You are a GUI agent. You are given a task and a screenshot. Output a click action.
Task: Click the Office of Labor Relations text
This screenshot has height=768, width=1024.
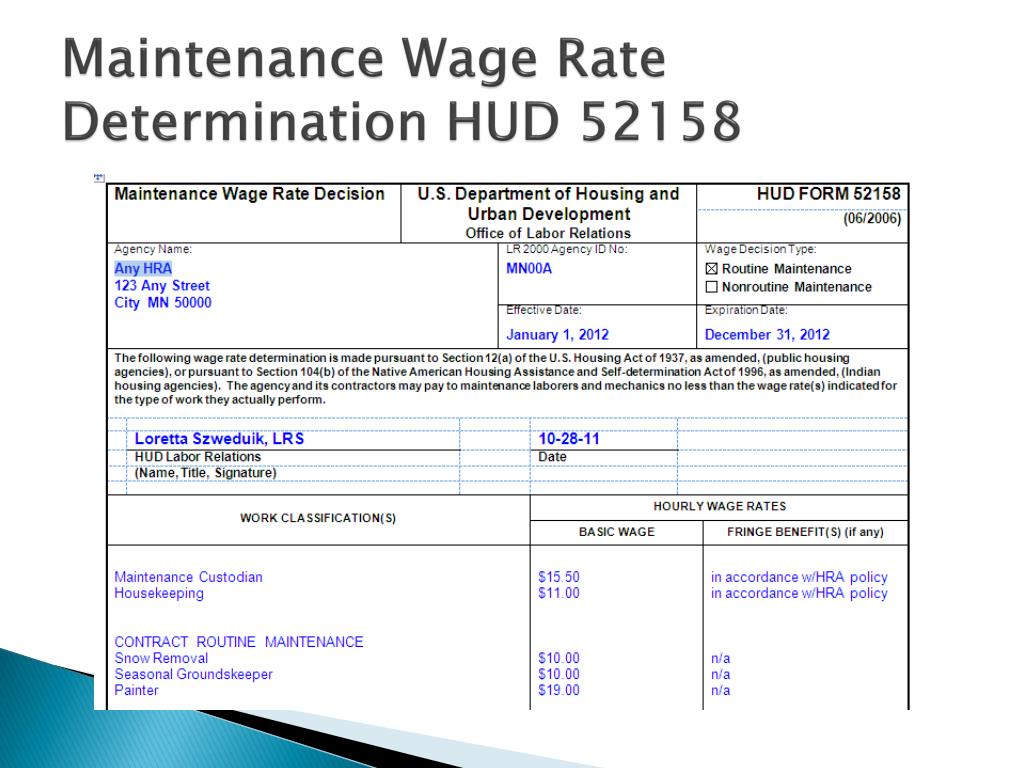point(548,233)
